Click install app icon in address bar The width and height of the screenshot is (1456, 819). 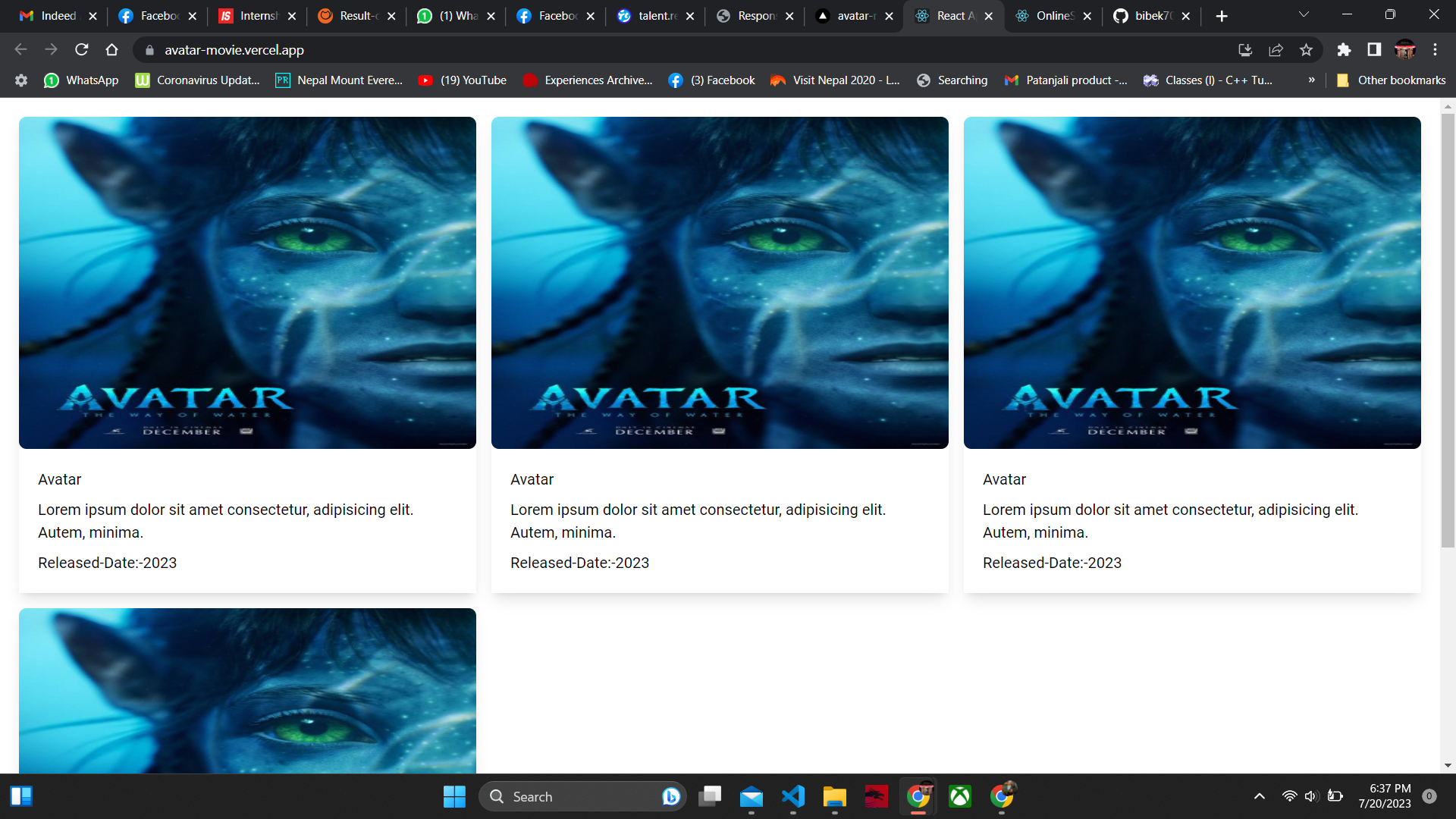(x=1245, y=50)
